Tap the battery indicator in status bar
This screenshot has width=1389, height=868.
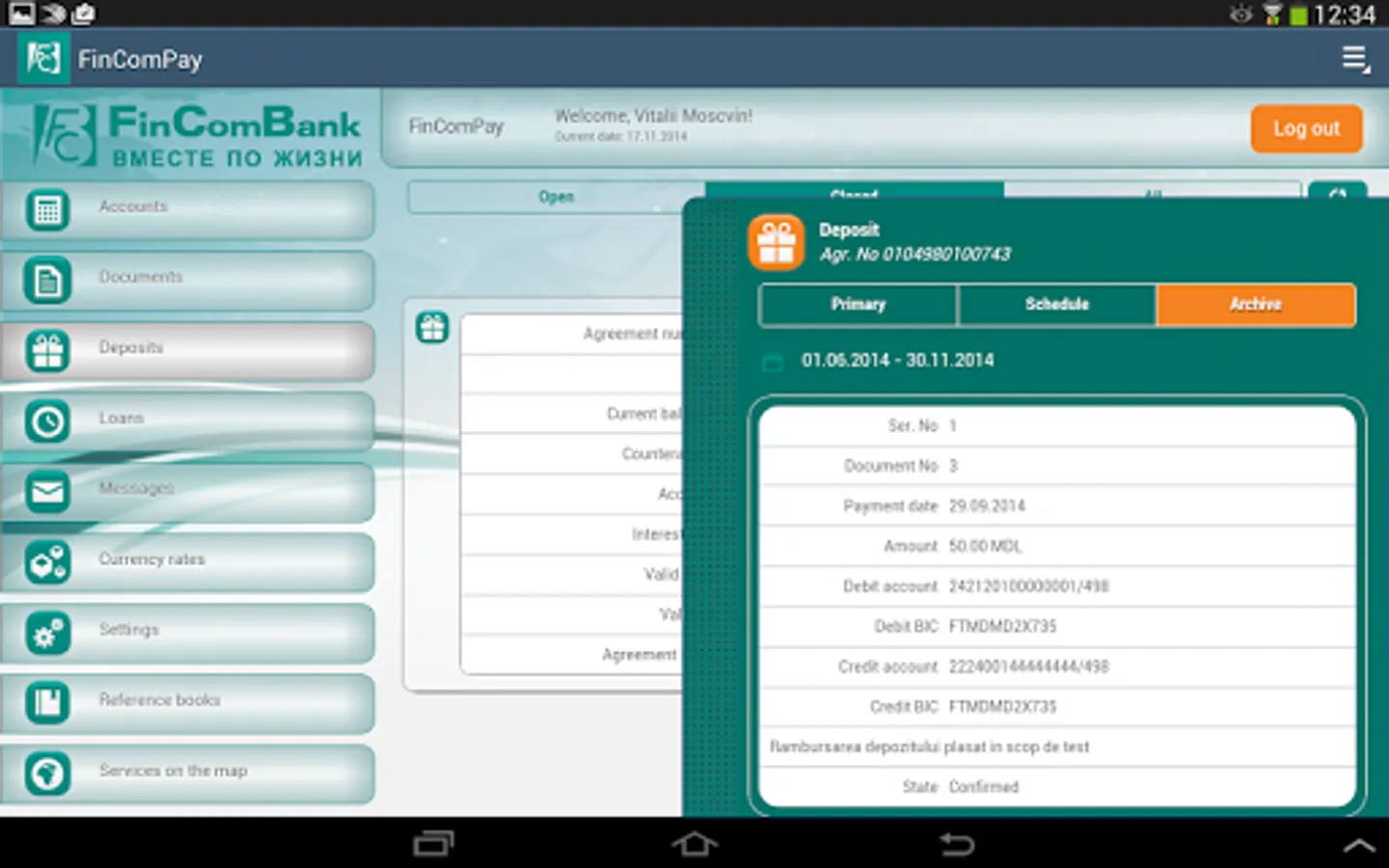(x=1298, y=14)
